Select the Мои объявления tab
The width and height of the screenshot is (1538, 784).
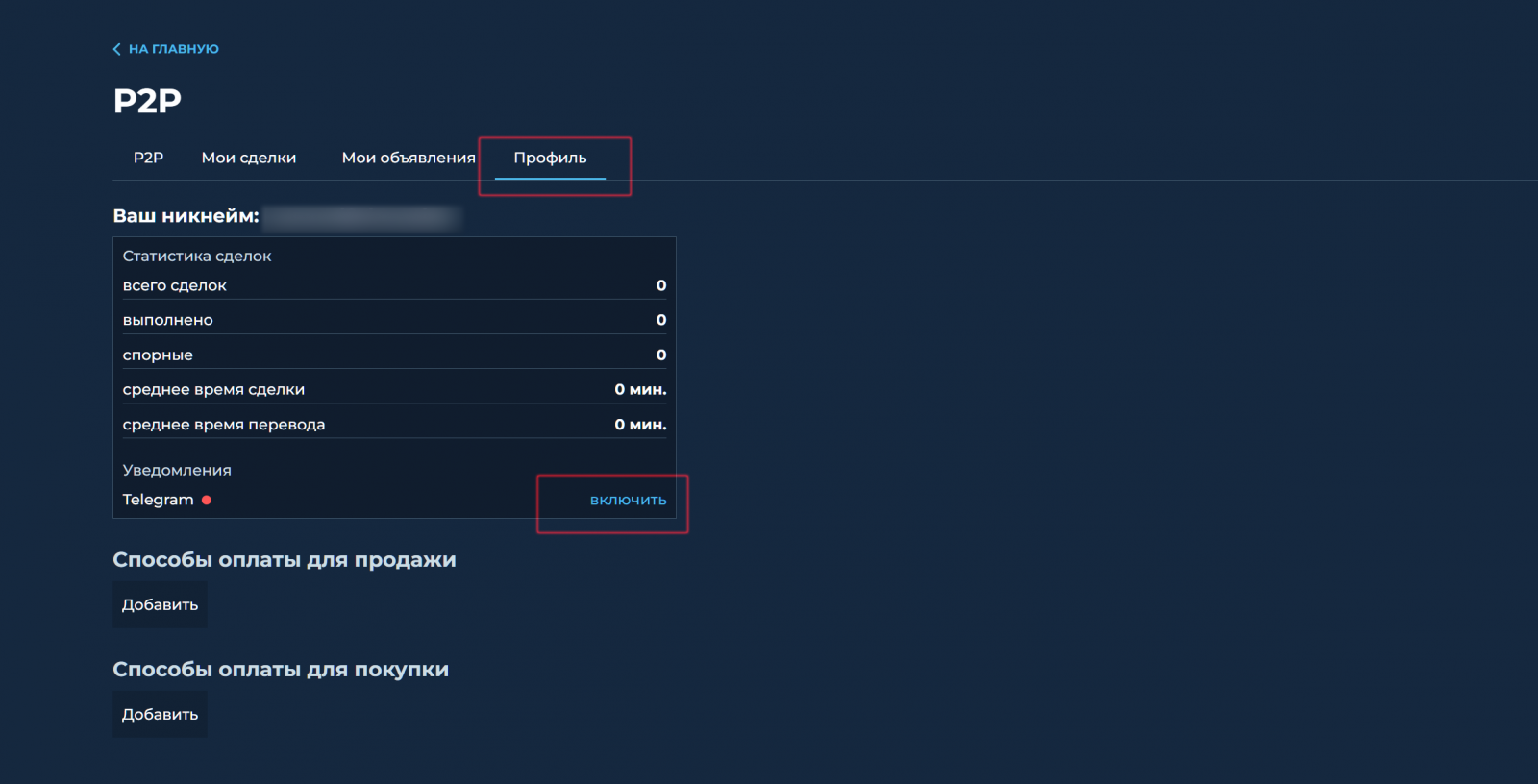click(x=409, y=158)
